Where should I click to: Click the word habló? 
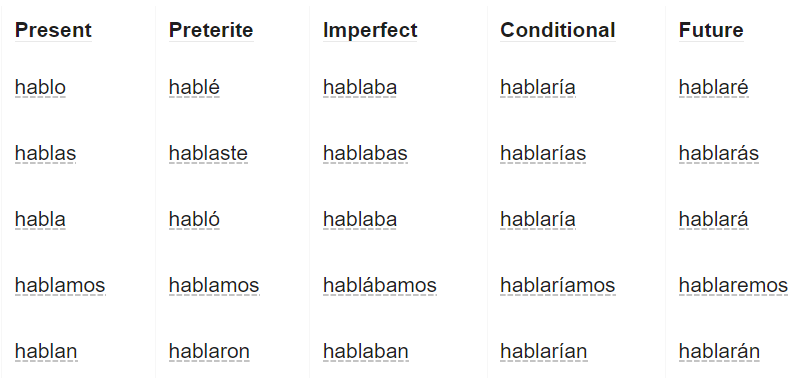coord(194,219)
